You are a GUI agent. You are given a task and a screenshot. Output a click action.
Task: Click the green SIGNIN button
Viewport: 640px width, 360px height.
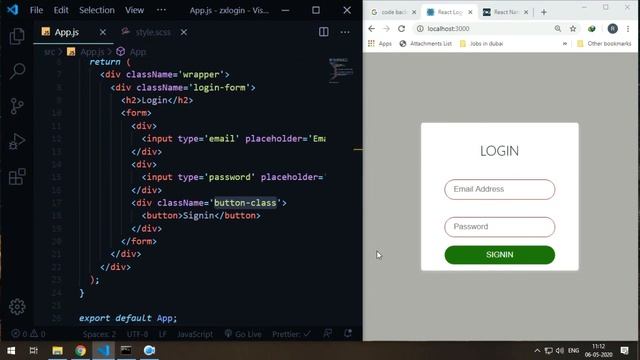pos(500,255)
